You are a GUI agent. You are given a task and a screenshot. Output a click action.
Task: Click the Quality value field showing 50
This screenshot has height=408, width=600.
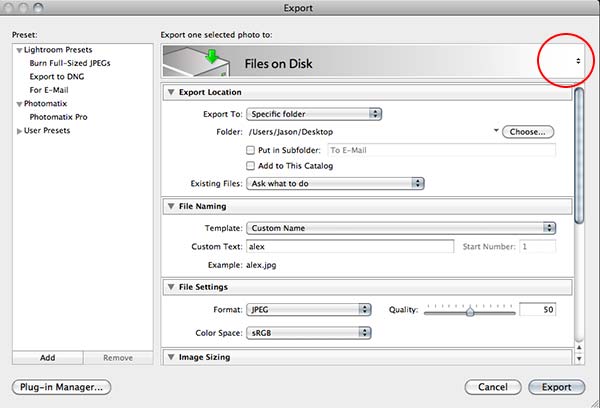coord(537,309)
